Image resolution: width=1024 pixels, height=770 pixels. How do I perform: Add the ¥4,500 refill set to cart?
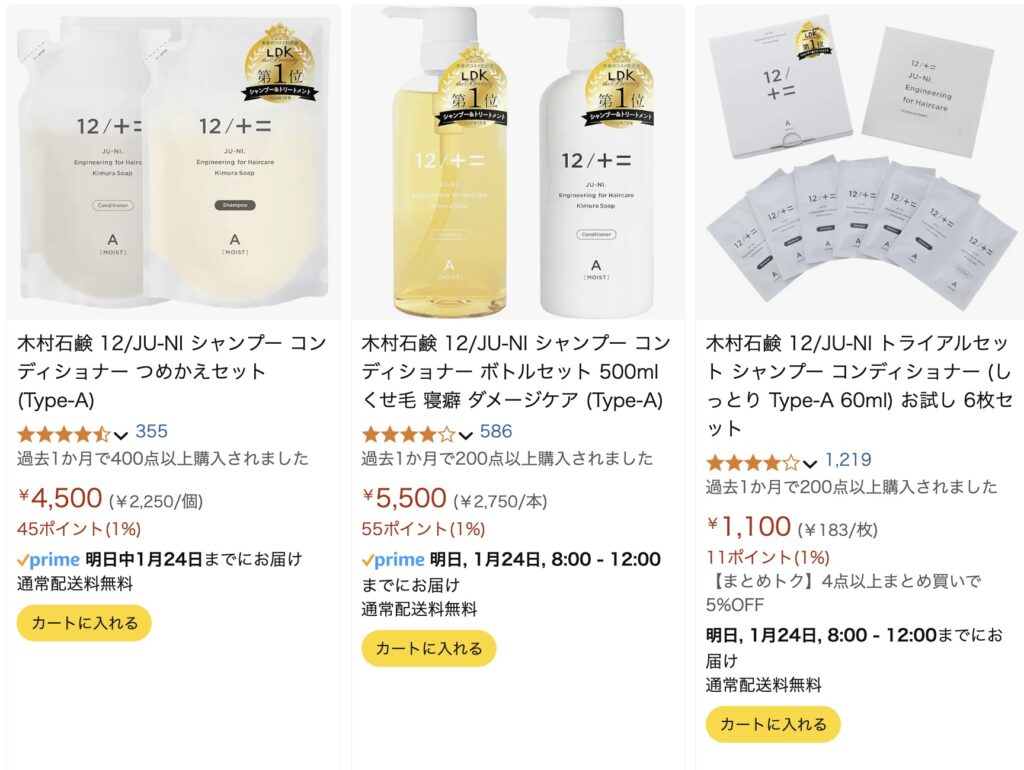(84, 623)
